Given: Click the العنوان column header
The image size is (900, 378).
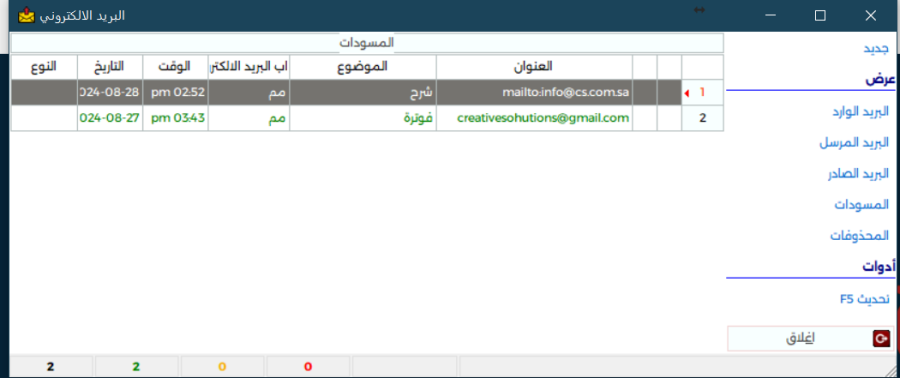Looking at the screenshot, I should coord(534,67).
